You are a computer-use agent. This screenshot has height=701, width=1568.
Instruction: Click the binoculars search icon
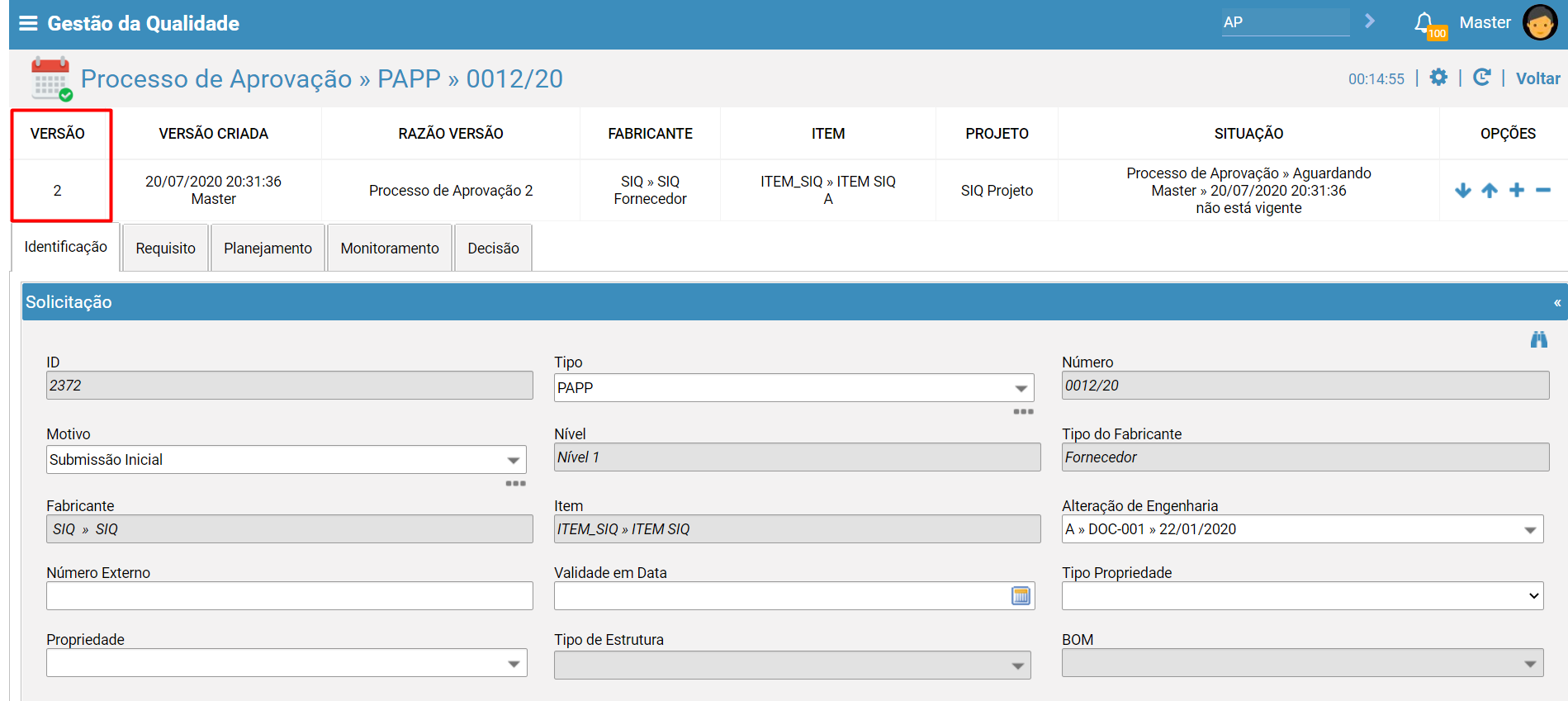(x=1539, y=339)
